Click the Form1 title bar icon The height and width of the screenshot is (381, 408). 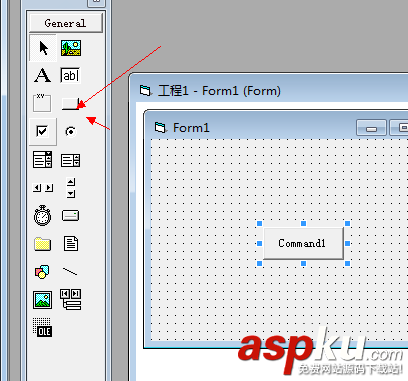[x=160, y=127]
